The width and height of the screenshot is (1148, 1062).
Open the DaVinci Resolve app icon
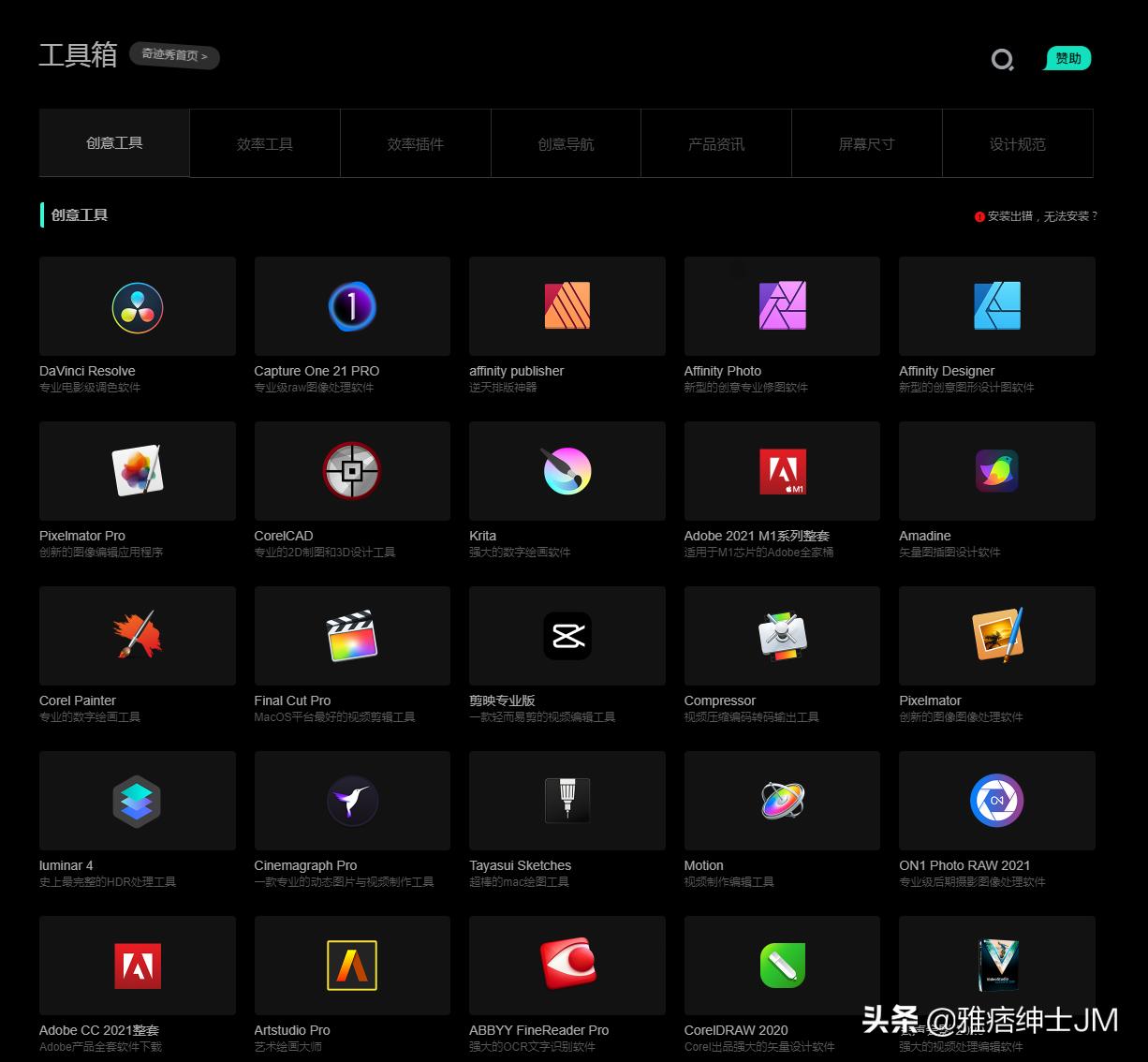[x=137, y=306]
